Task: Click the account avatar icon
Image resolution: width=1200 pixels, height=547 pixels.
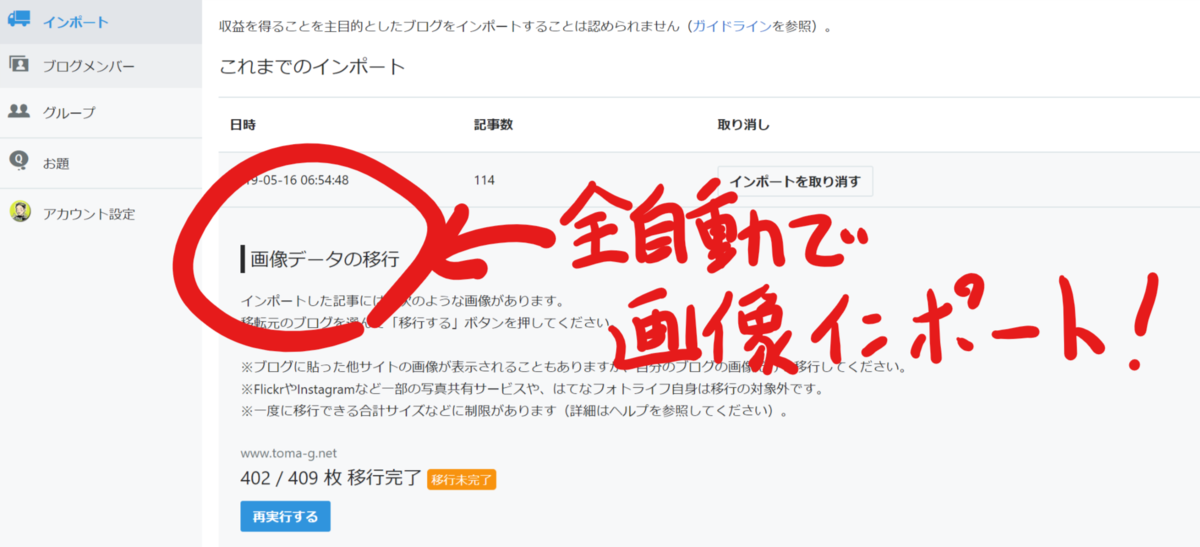Action: point(20,212)
